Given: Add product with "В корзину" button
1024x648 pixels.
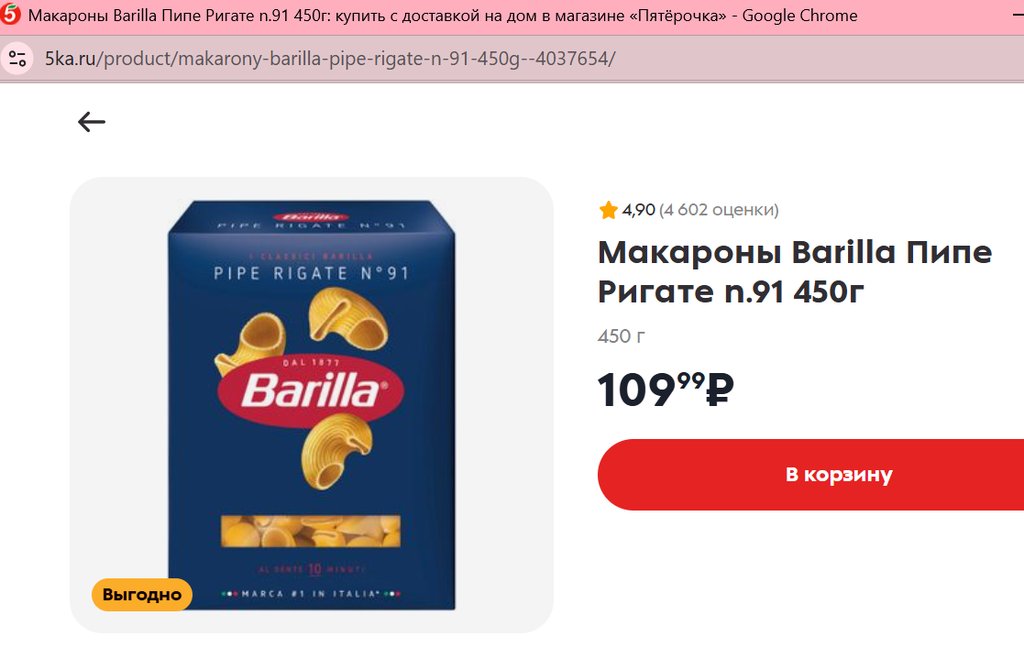Looking at the screenshot, I should click(x=810, y=475).
